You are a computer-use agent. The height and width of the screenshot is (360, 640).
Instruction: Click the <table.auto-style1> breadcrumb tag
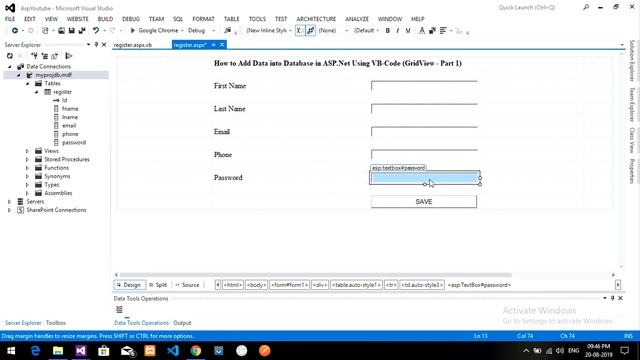tap(356, 285)
